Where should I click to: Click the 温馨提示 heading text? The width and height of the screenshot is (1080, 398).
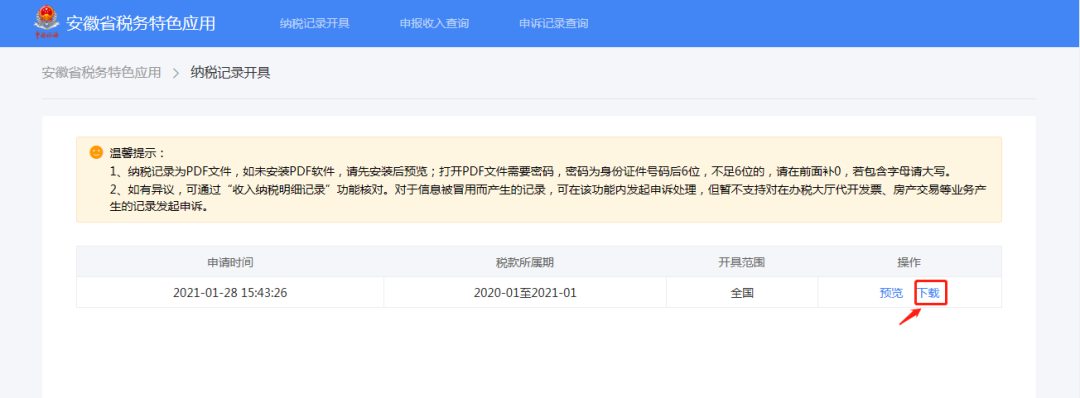(x=138, y=153)
